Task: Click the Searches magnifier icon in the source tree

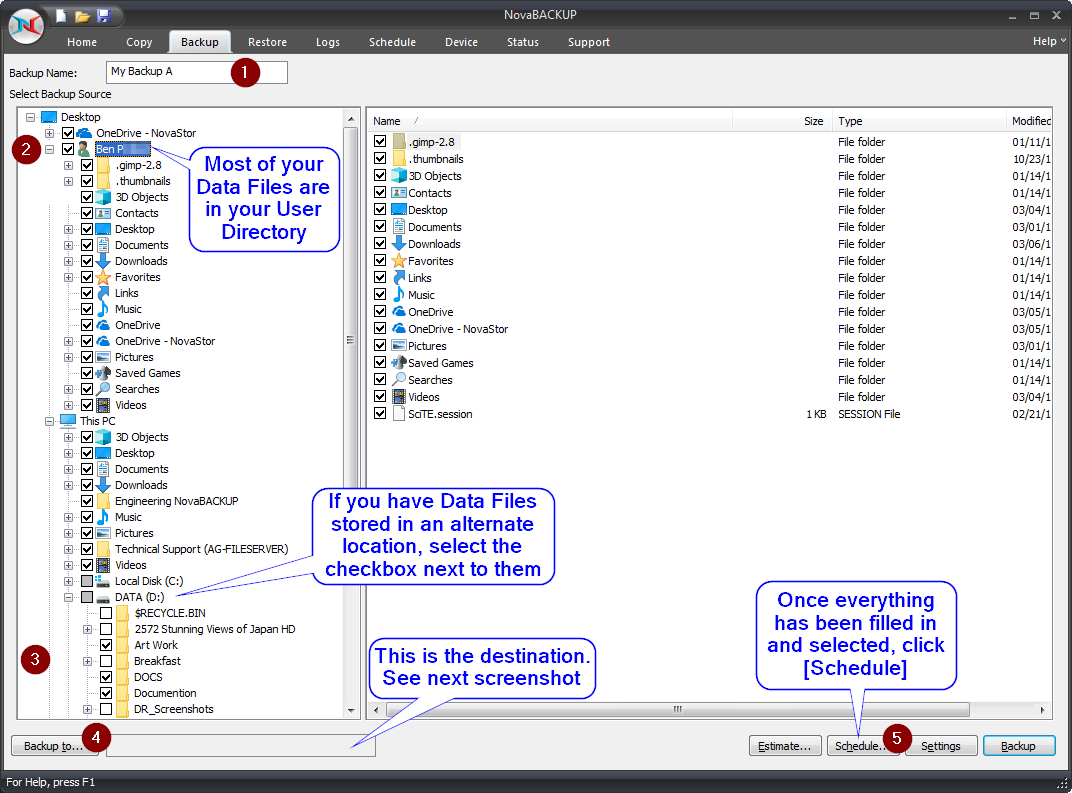Action: coord(103,389)
